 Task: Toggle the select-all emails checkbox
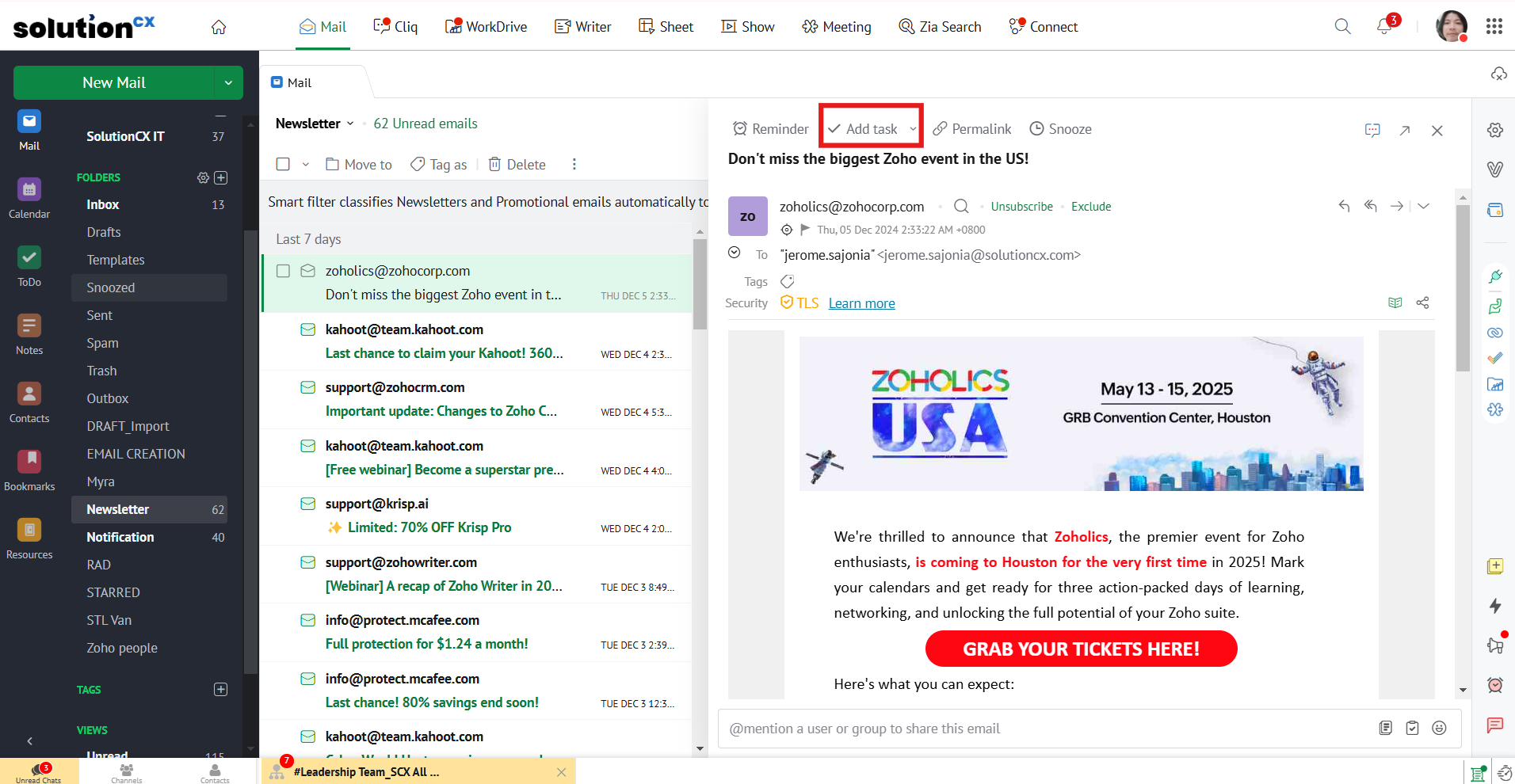283,164
